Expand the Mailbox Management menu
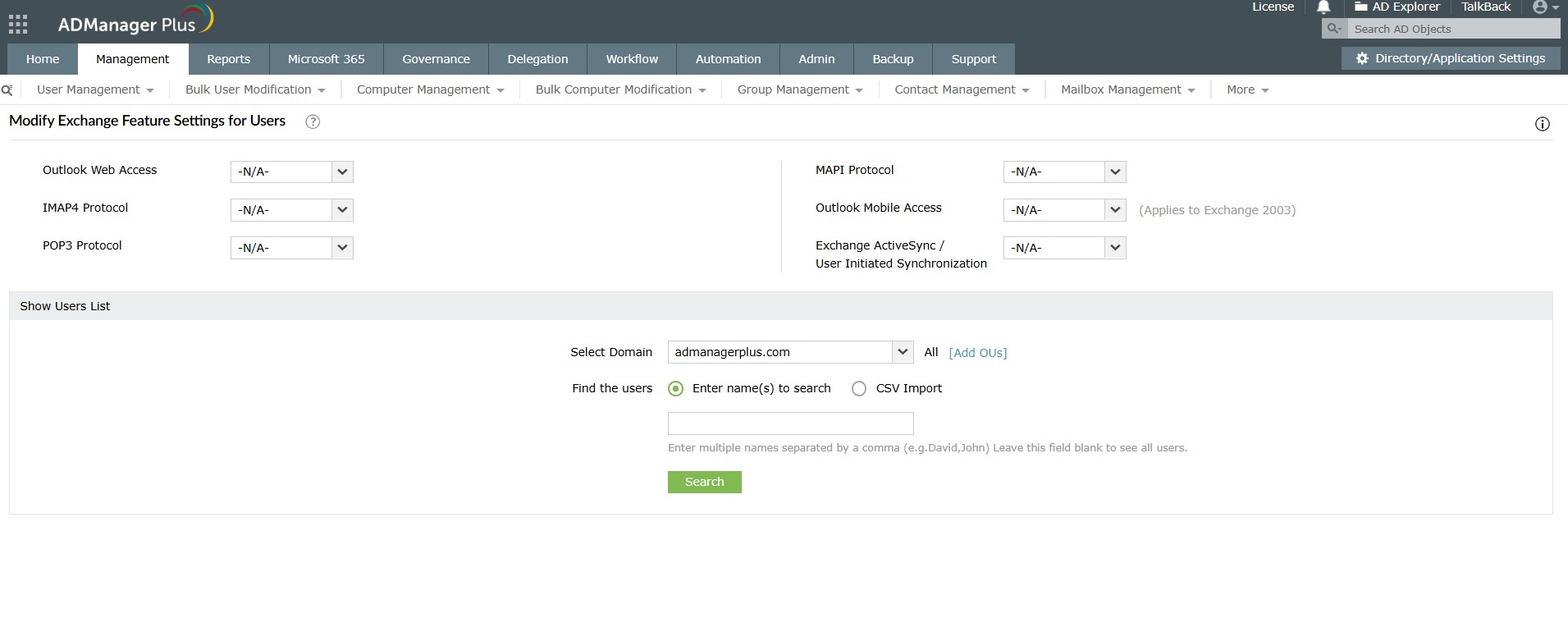The image size is (1568, 618). 1128,90
